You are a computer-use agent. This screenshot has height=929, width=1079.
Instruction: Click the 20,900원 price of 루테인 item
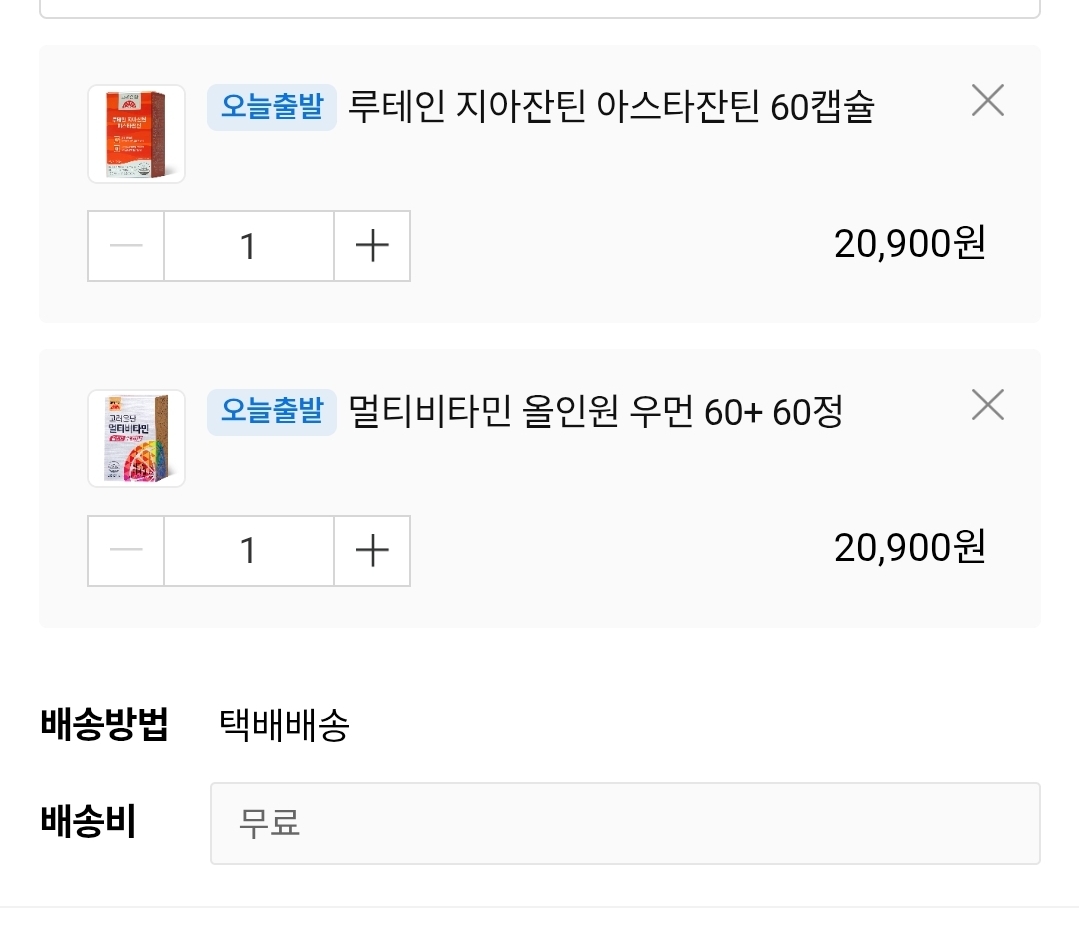point(909,243)
